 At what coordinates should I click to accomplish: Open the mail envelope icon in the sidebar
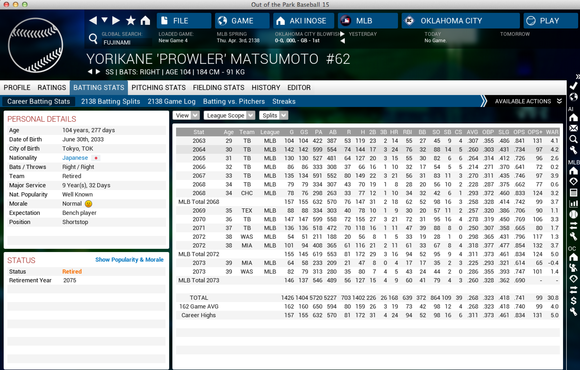[573, 128]
